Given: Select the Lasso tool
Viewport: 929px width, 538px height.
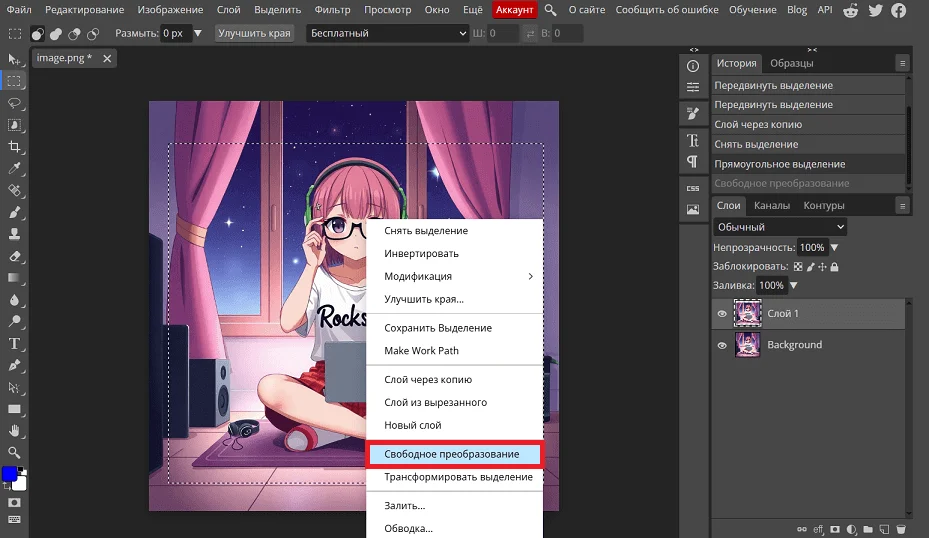Looking at the screenshot, I should click(x=15, y=103).
